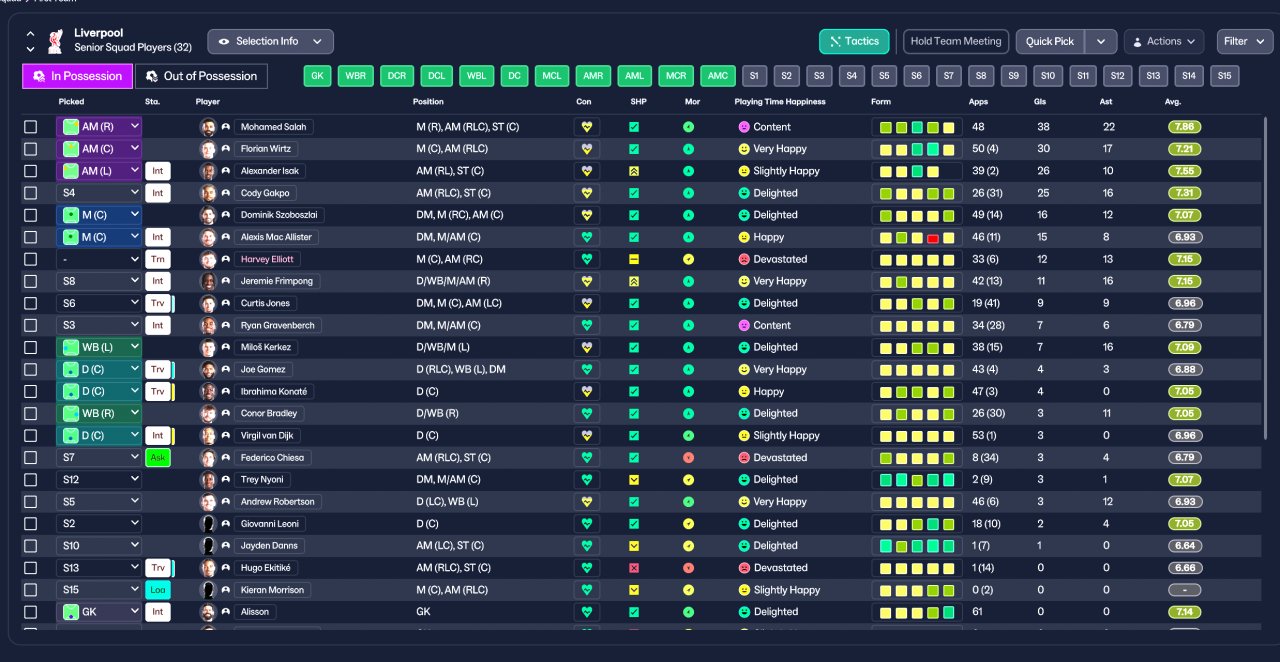Click Mohamed Salah's condition heart icon
This screenshot has height=662, width=1280.
tap(587, 127)
